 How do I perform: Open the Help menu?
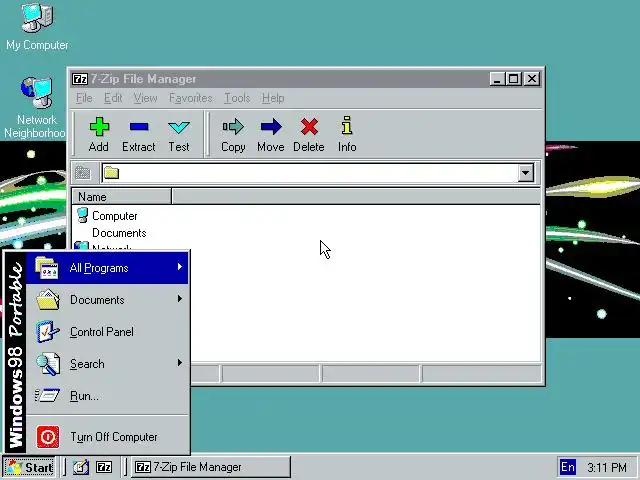(x=273, y=98)
